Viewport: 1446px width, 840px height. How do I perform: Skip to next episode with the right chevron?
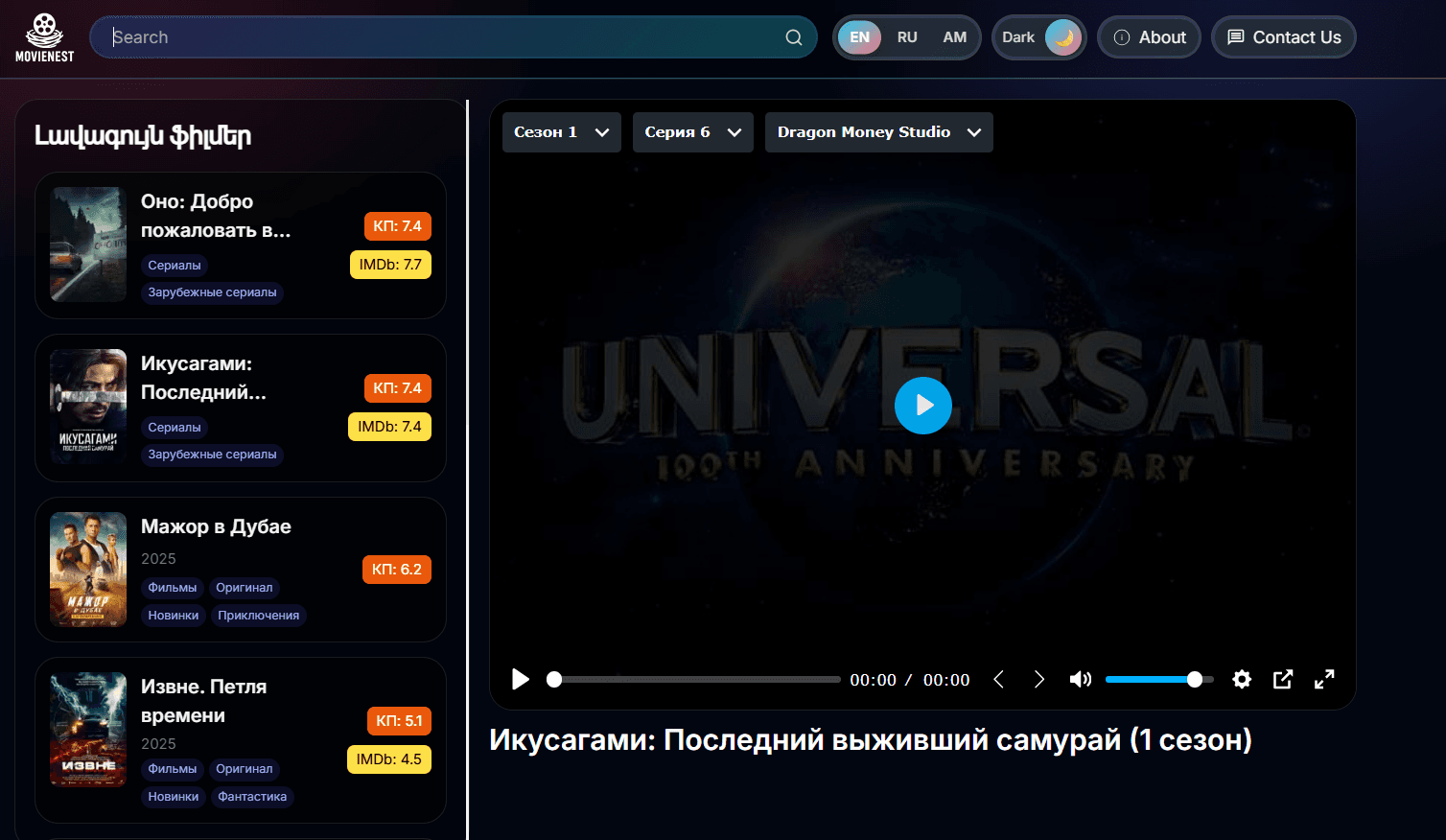coord(1039,679)
